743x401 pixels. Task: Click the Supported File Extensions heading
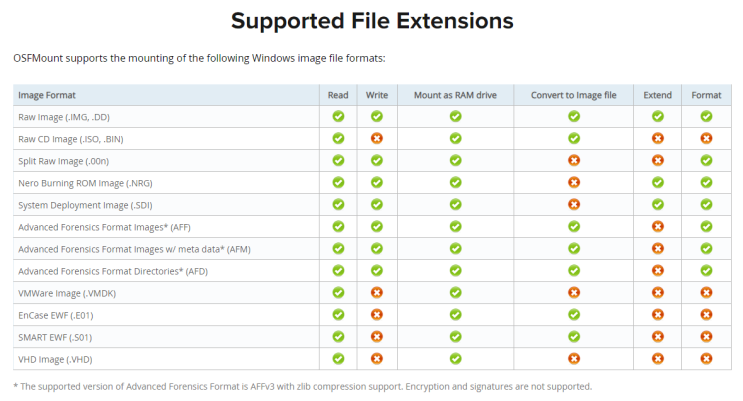[x=372, y=20]
